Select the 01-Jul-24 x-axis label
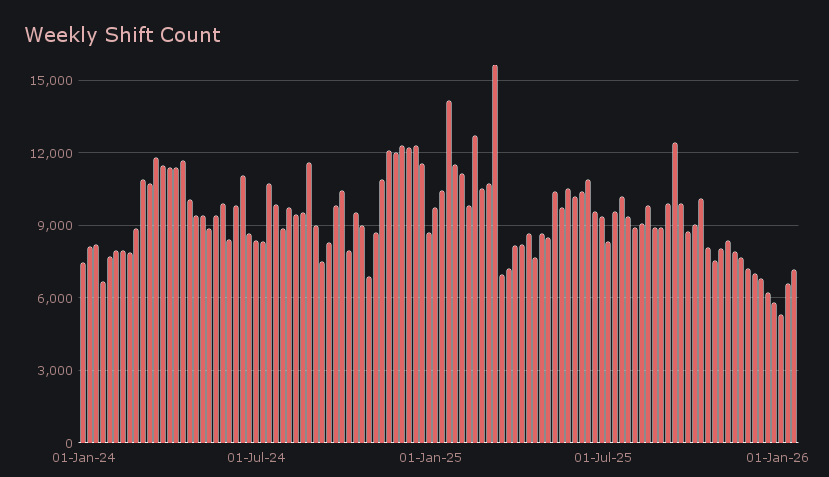829x477 pixels. click(x=257, y=458)
